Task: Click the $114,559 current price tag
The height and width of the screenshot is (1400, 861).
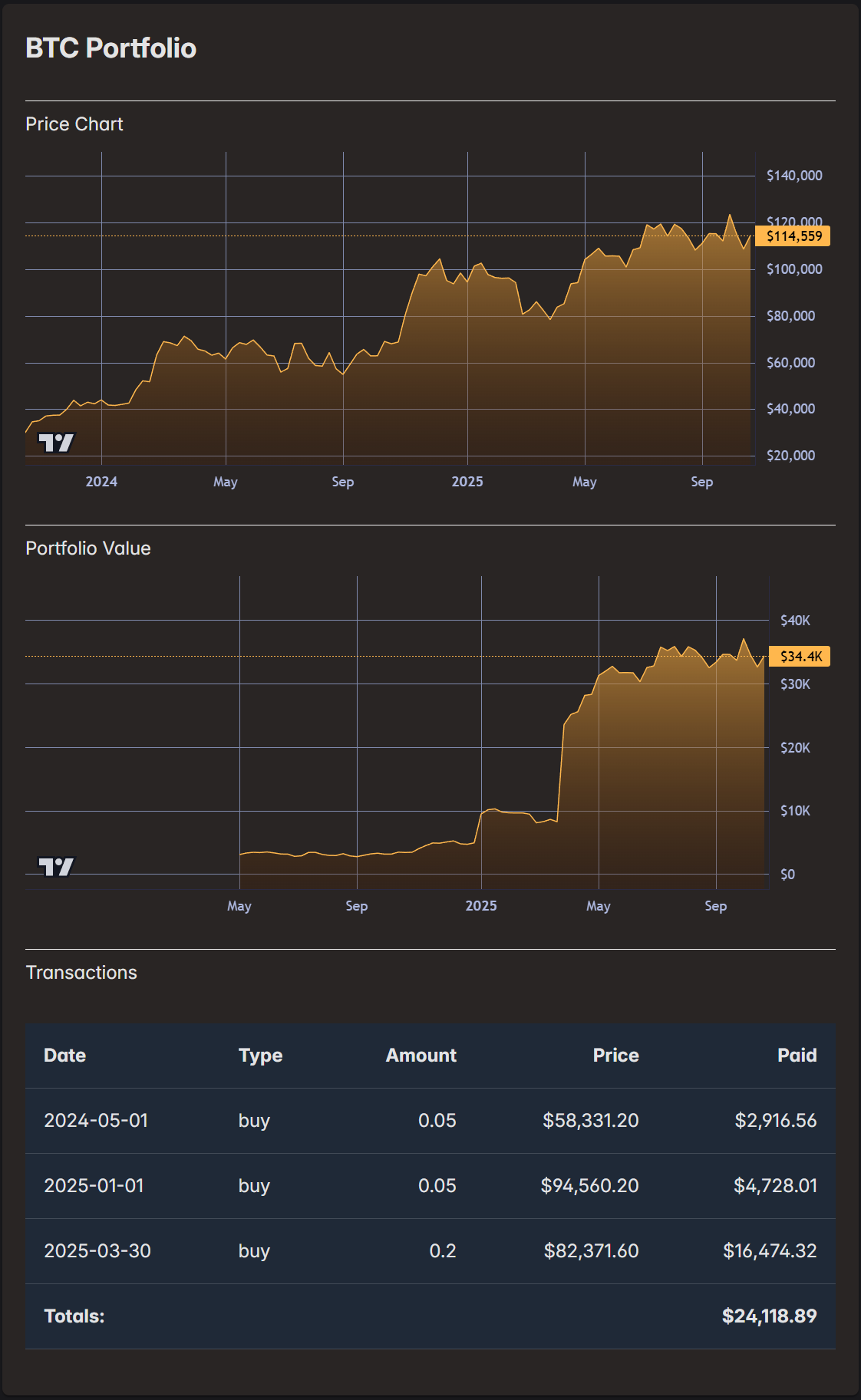Action: [793, 236]
